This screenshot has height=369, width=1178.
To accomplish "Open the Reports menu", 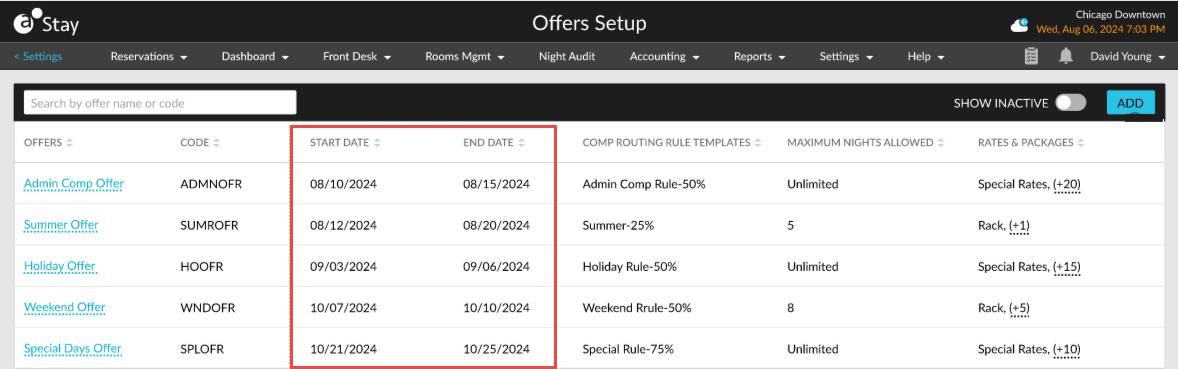I will 760,56.
